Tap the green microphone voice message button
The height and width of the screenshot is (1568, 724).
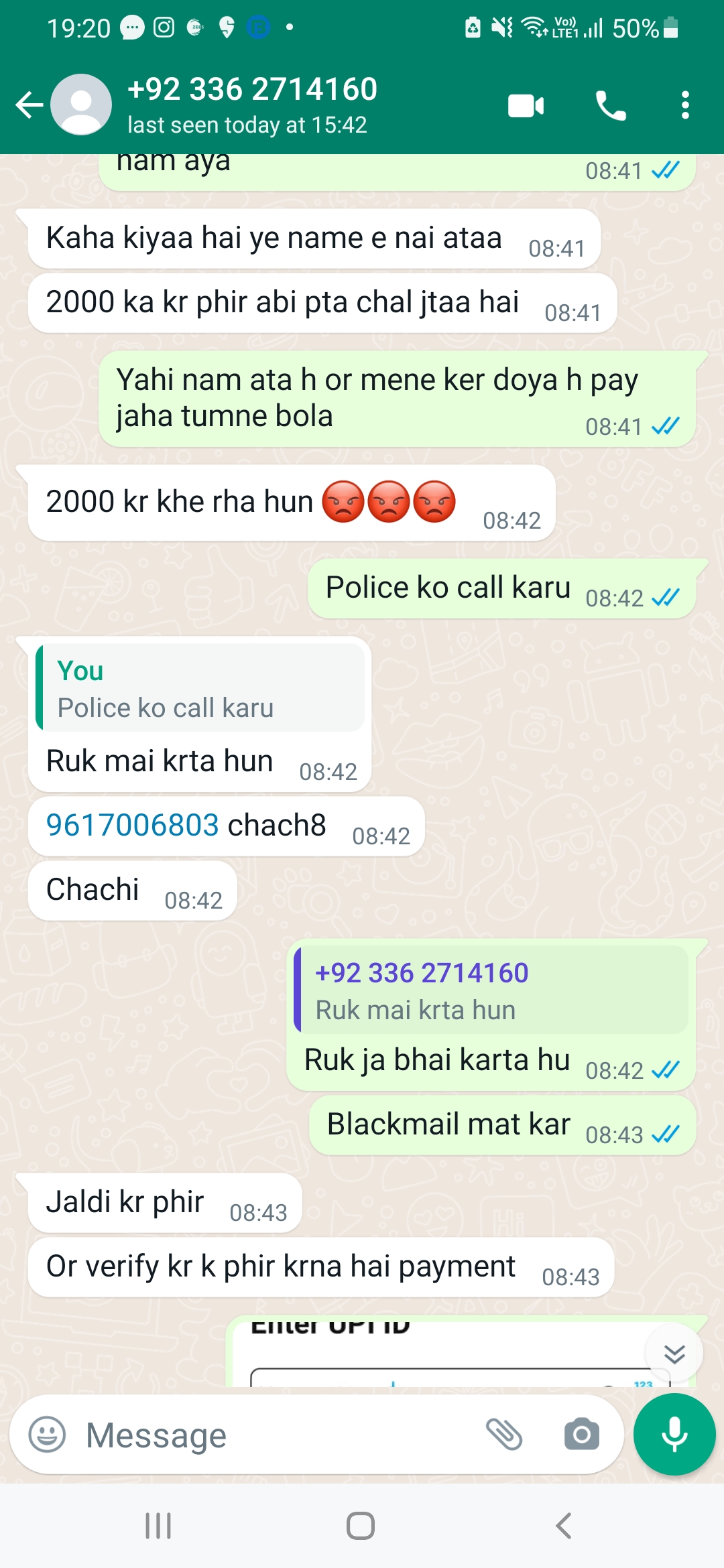point(674,1434)
